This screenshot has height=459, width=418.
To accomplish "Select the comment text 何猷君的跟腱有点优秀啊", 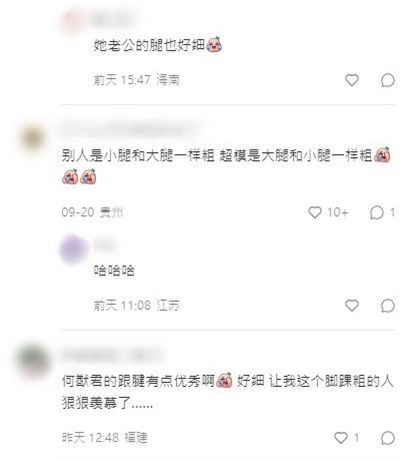I will pos(138,380).
